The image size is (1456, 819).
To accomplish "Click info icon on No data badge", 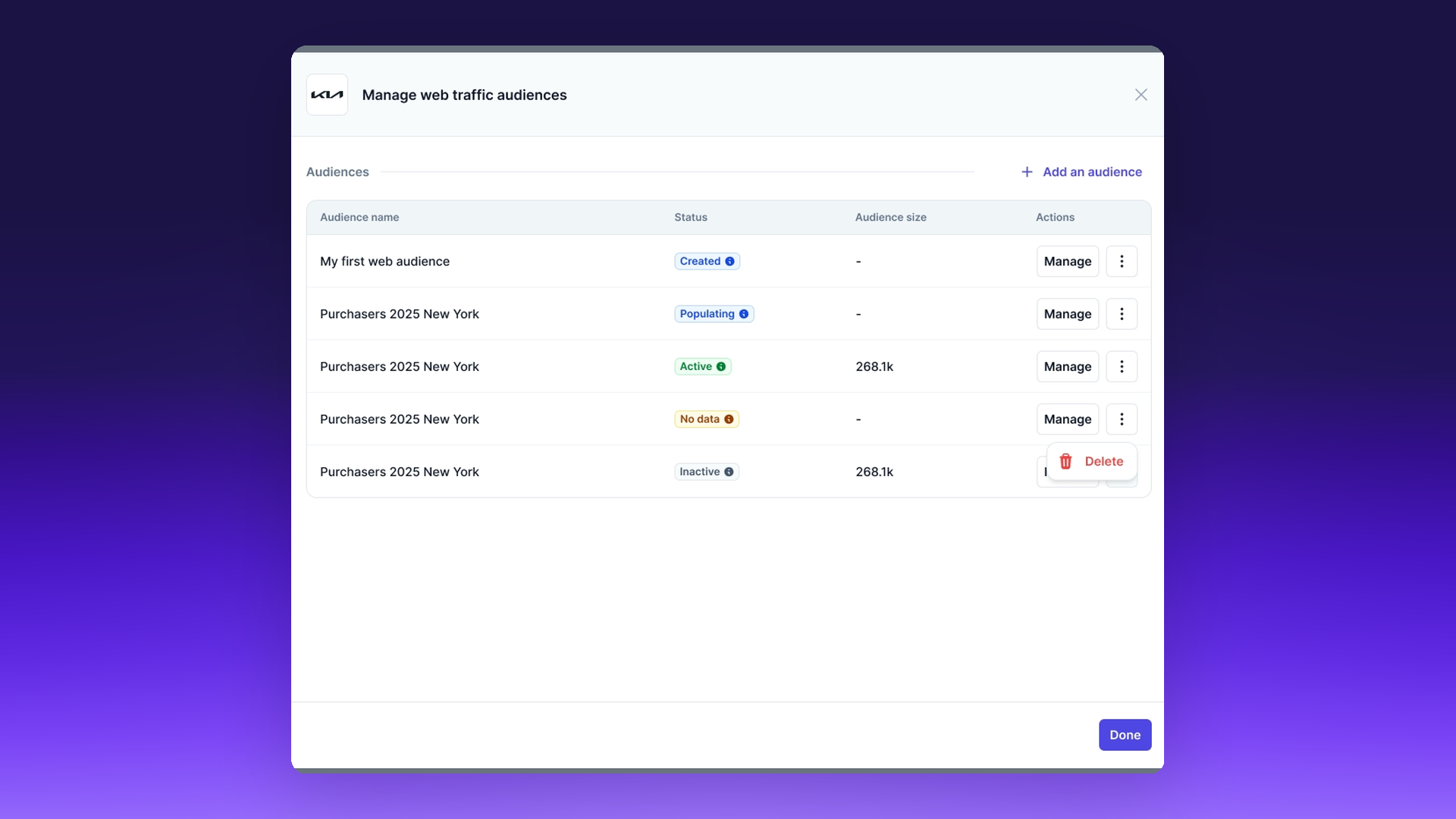I will (x=729, y=419).
